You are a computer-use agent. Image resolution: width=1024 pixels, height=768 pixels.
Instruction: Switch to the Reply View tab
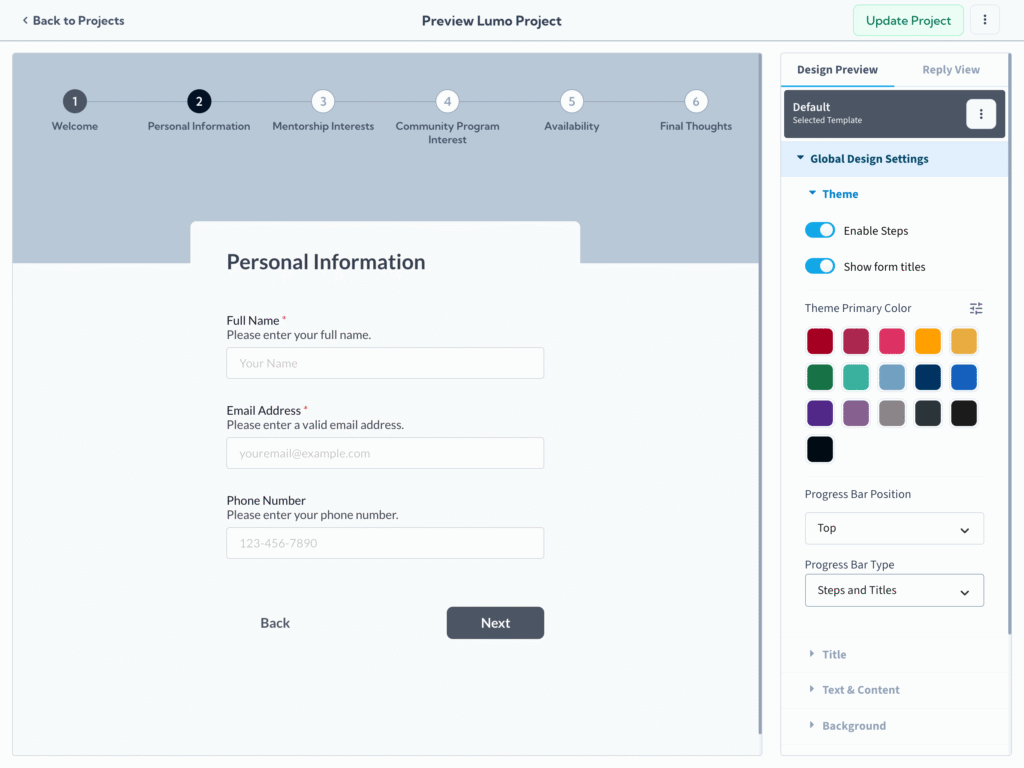coord(951,70)
